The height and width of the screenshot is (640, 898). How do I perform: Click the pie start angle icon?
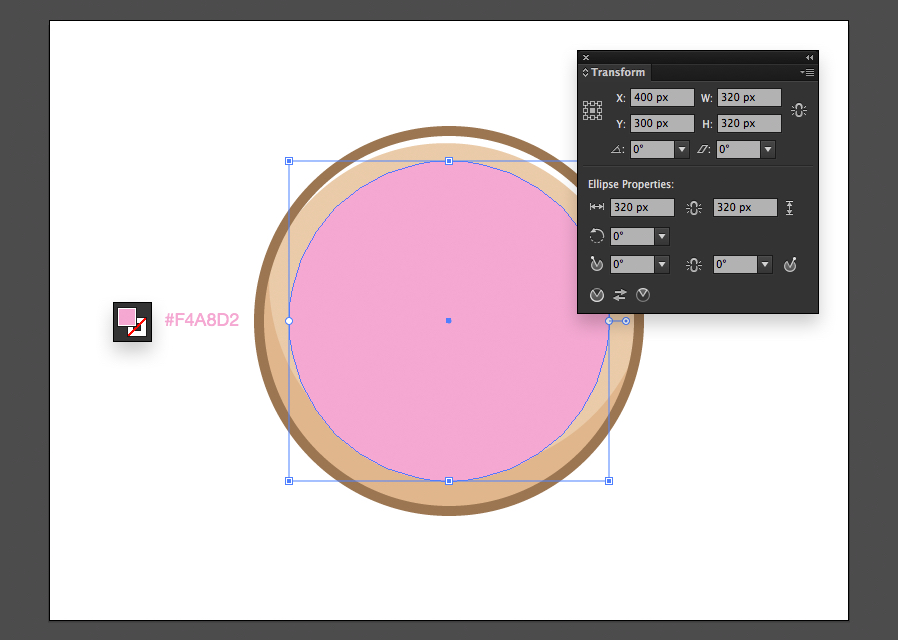click(x=597, y=264)
